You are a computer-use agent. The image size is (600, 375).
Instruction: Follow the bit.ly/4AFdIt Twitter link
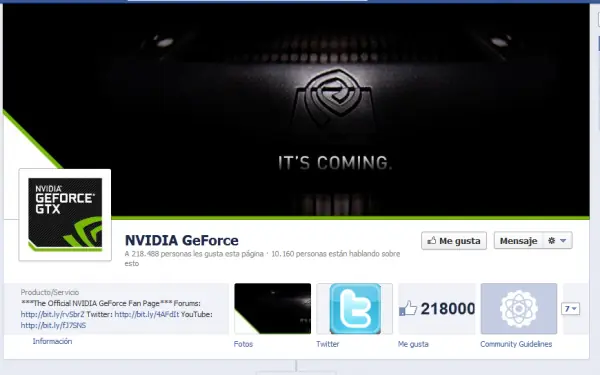click(x=147, y=314)
